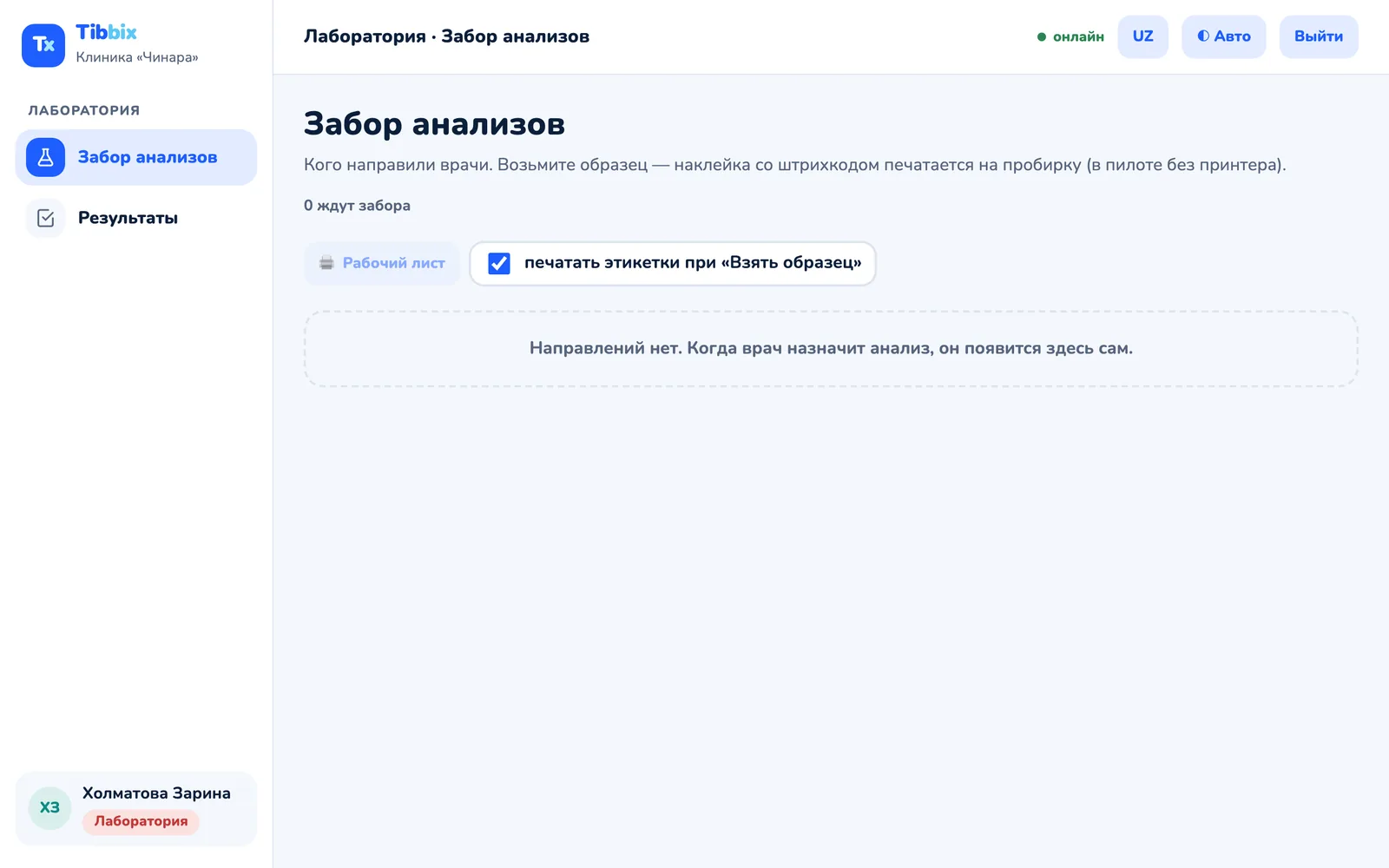The image size is (1389, 868).
Task: Click the Tibbix Tx logo icon
Action: pos(43,45)
